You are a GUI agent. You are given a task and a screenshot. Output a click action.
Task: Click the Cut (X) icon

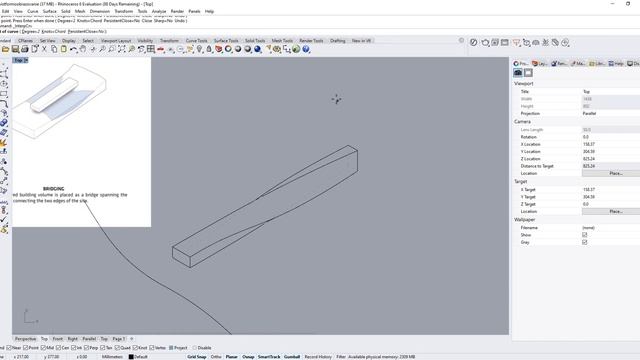click(44, 49)
